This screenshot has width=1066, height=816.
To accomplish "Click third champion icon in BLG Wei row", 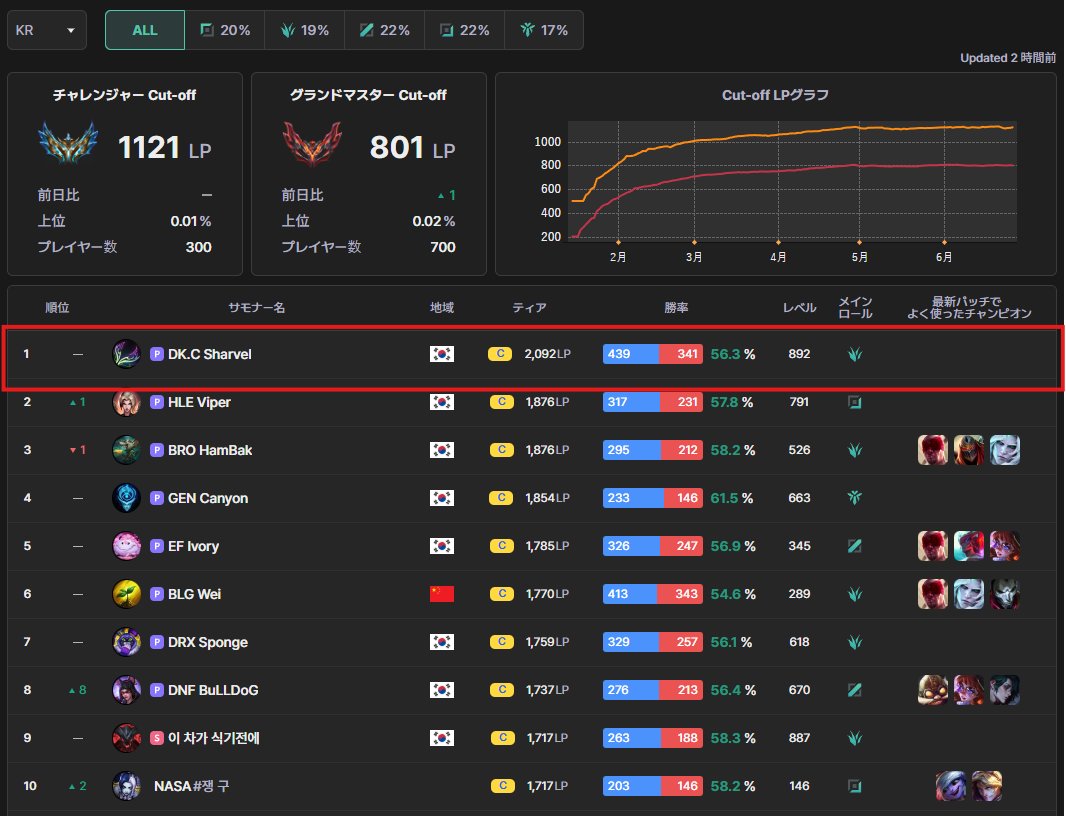I will [1005, 594].
